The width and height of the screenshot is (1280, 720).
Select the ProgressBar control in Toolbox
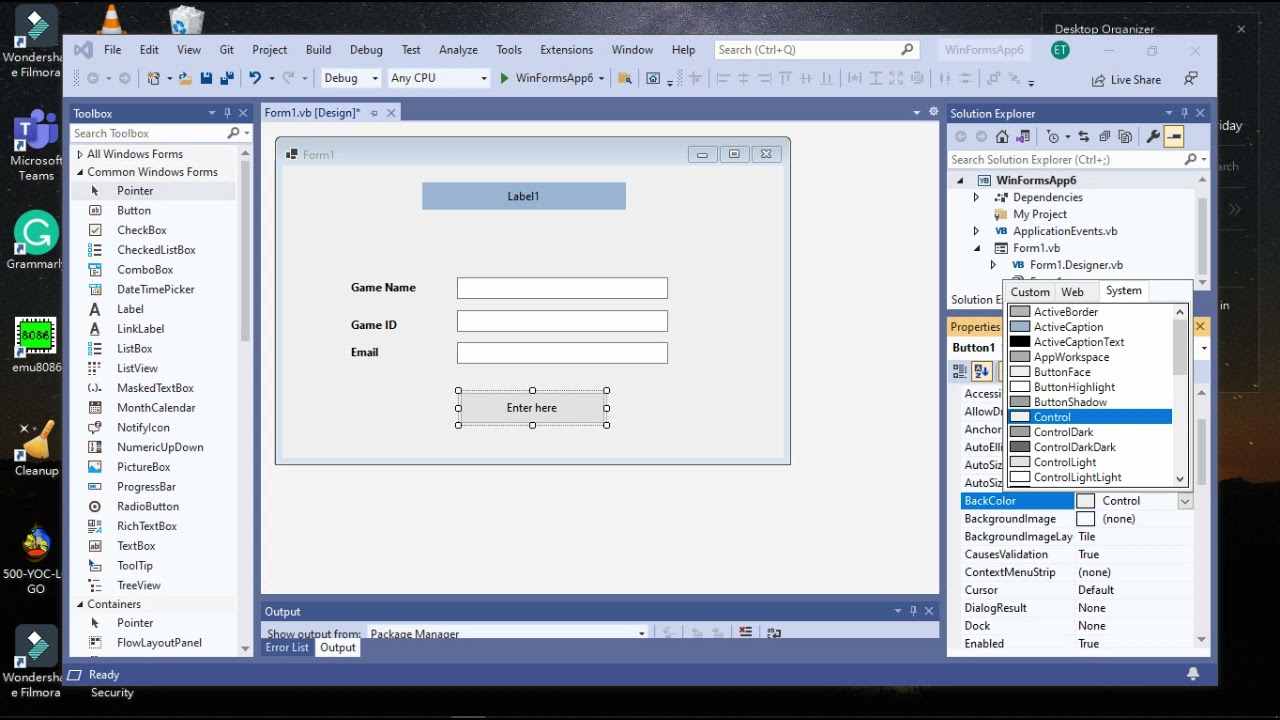coord(146,487)
